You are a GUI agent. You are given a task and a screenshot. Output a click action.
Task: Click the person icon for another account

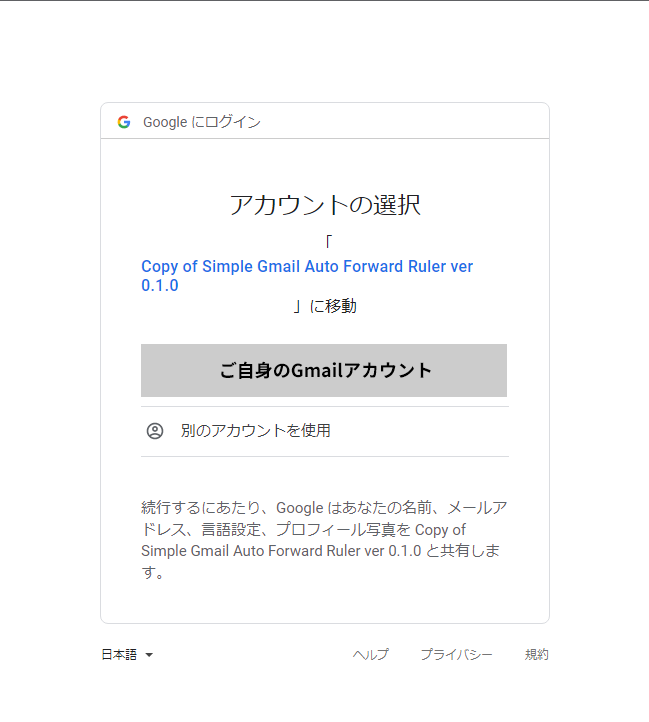(x=155, y=431)
